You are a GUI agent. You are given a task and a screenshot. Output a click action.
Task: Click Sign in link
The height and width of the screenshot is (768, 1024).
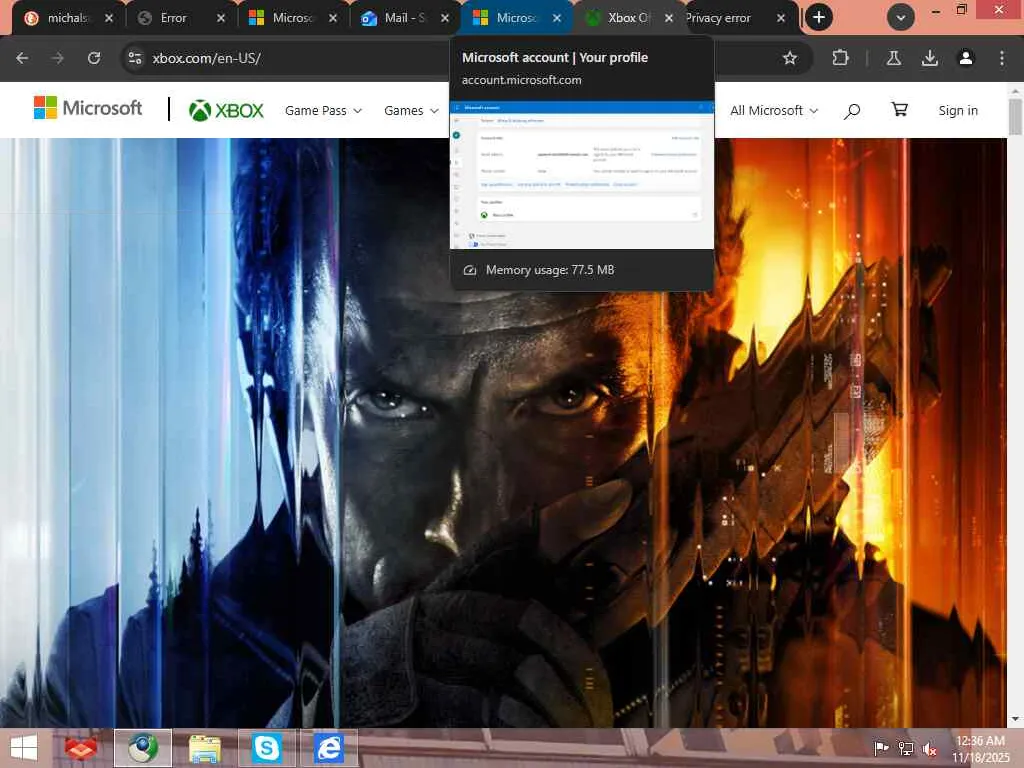[x=958, y=110]
